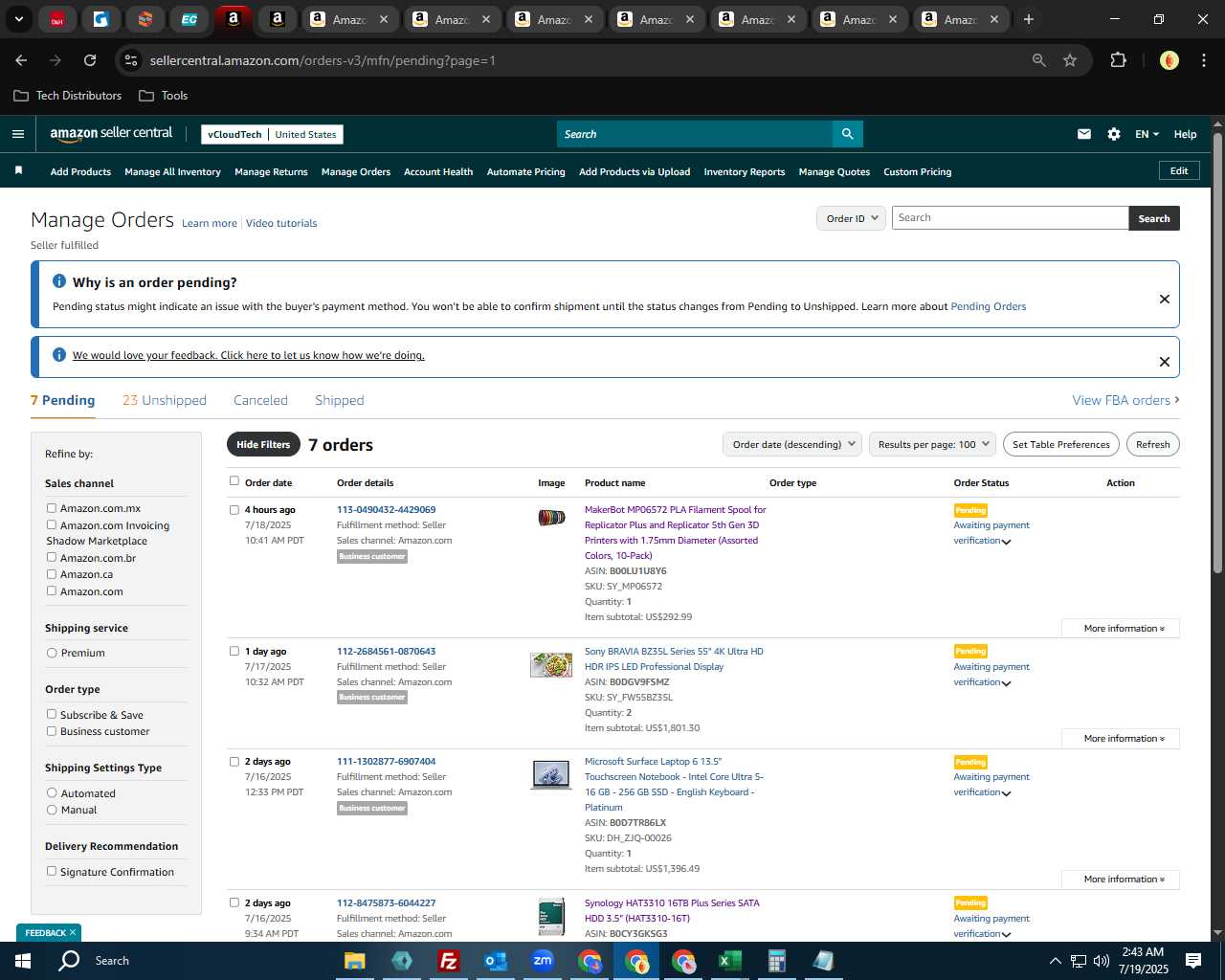Click the browser reload icon

(x=90, y=60)
